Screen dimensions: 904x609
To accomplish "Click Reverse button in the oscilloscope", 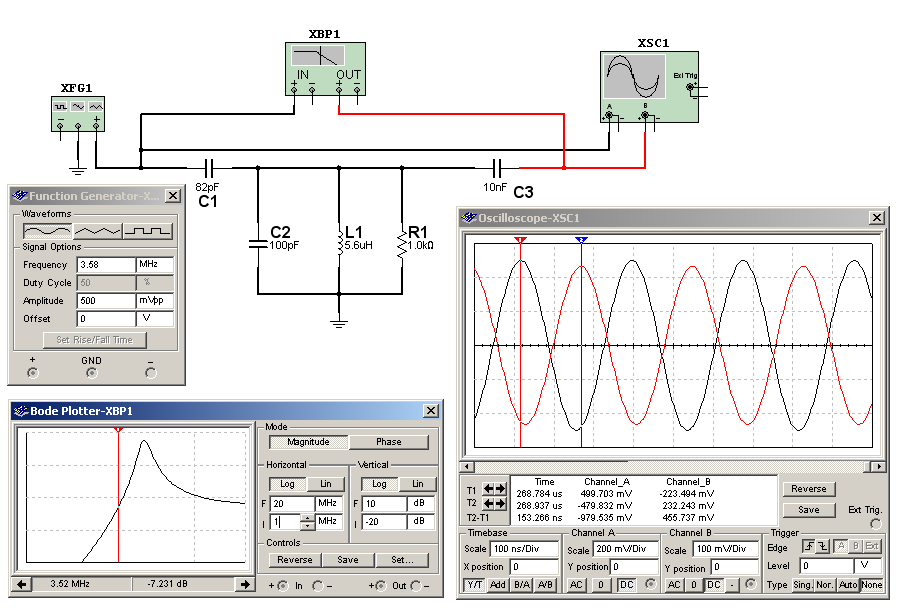I will click(x=808, y=489).
